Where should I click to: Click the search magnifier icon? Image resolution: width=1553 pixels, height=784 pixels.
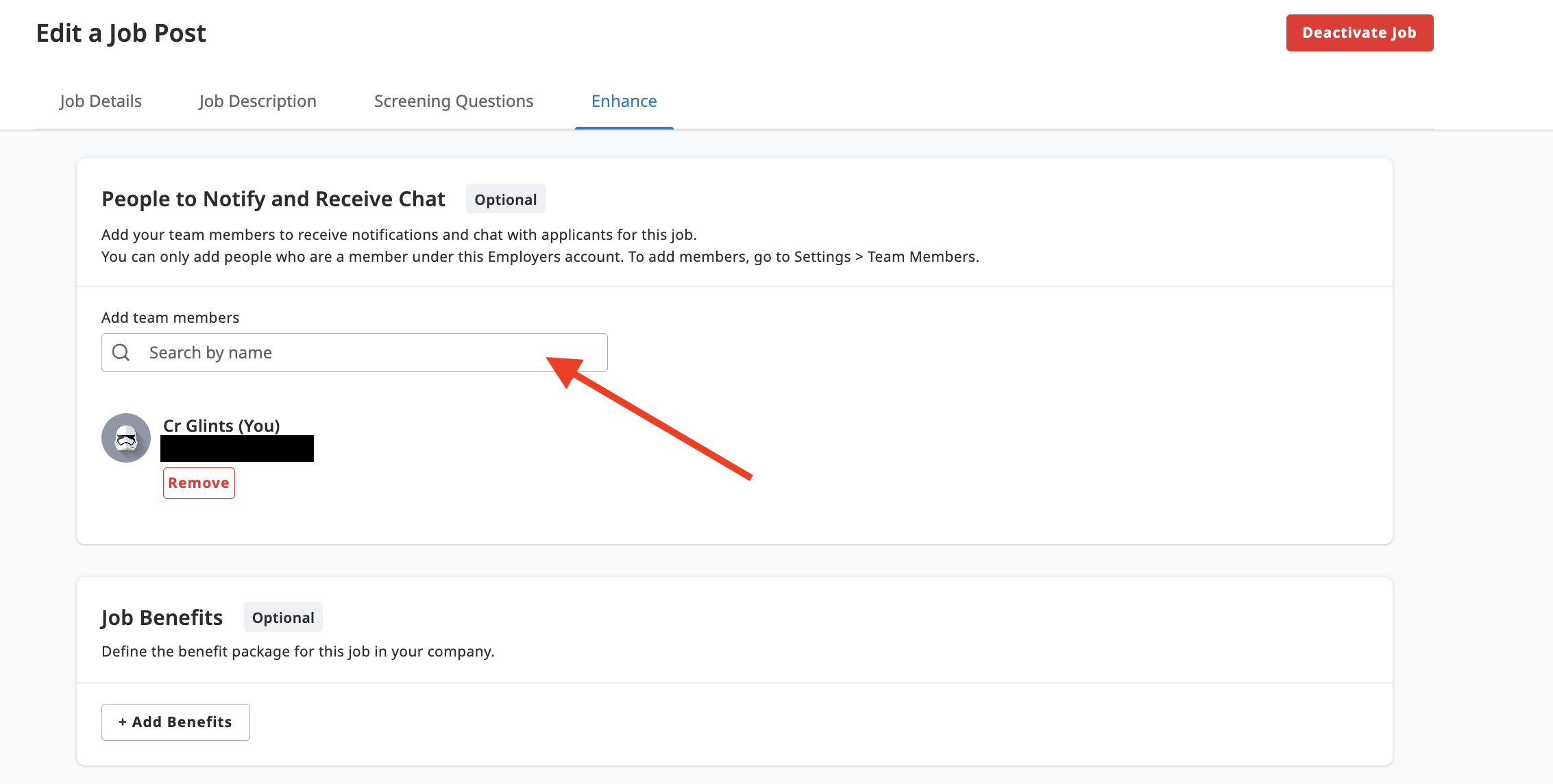(x=121, y=352)
